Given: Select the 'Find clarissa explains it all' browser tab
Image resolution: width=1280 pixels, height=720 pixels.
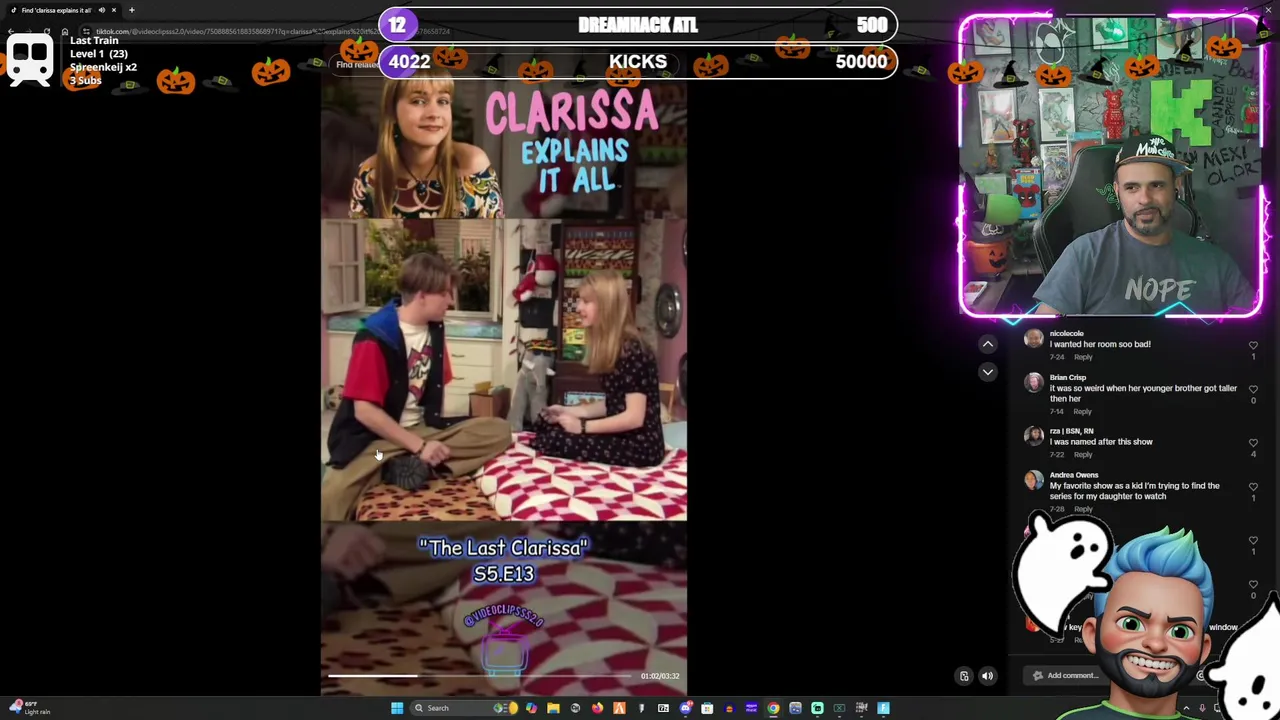Looking at the screenshot, I should (x=62, y=10).
